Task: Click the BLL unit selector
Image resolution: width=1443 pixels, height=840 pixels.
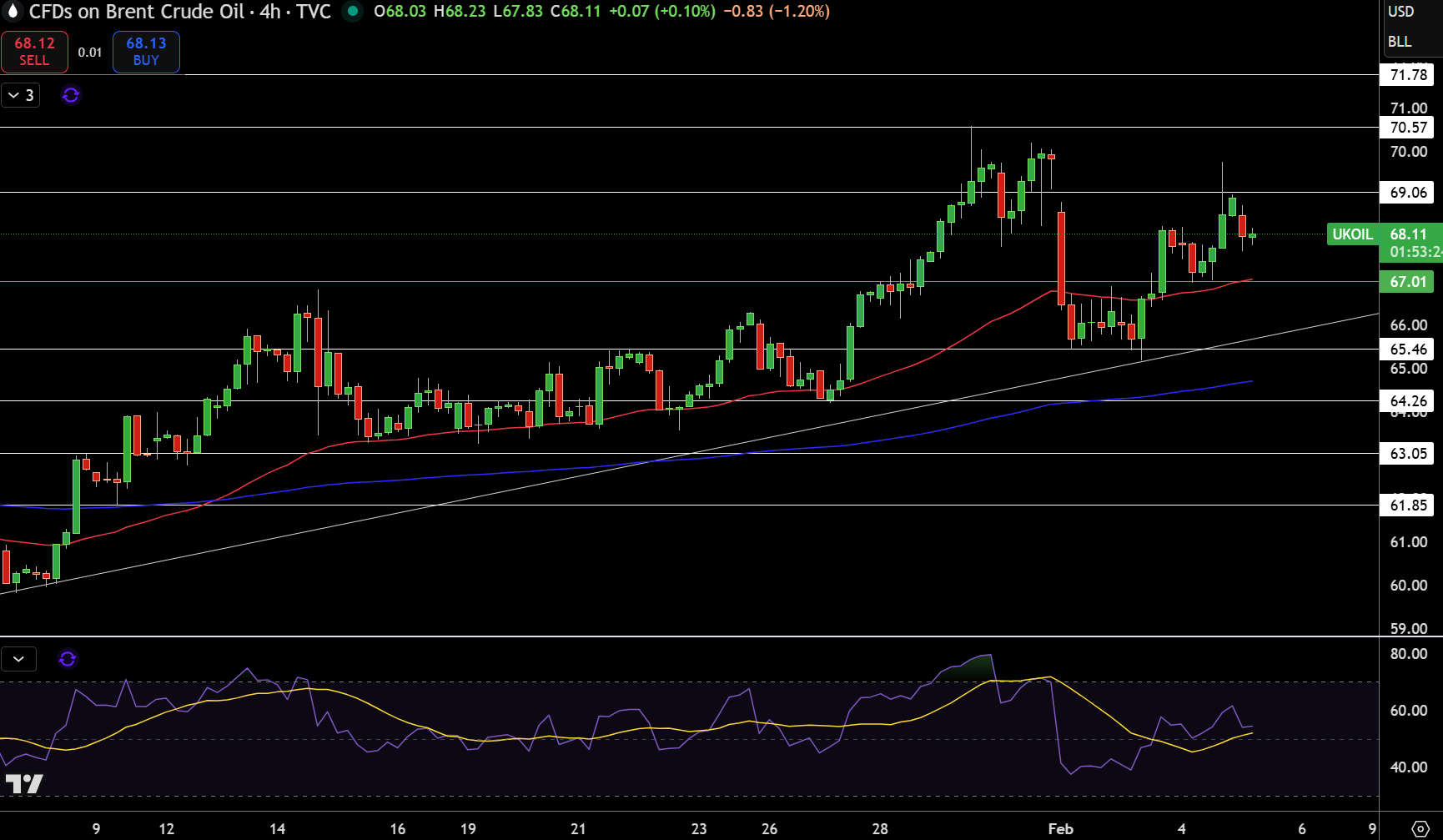Action: [1400, 42]
